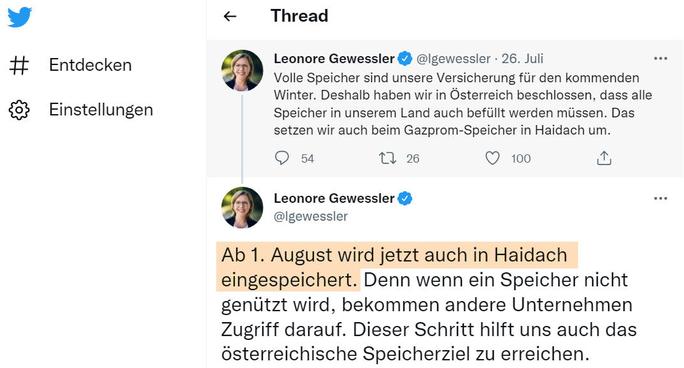684x368 pixels.
Task: View first tweet's profile picture
Action: pyautogui.click(x=242, y=70)
